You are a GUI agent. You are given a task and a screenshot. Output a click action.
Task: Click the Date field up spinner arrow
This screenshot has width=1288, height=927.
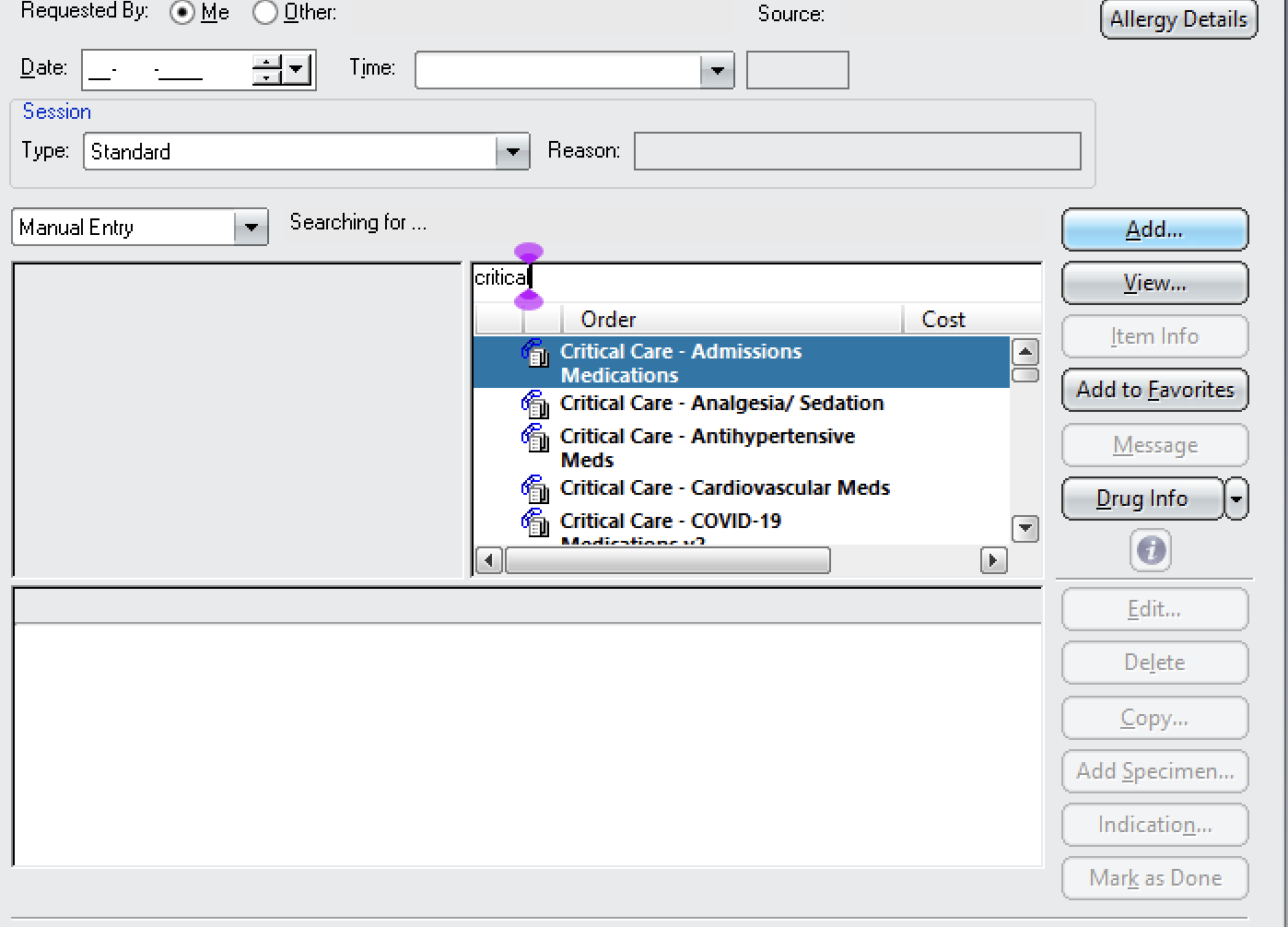[x=267, y=63]
